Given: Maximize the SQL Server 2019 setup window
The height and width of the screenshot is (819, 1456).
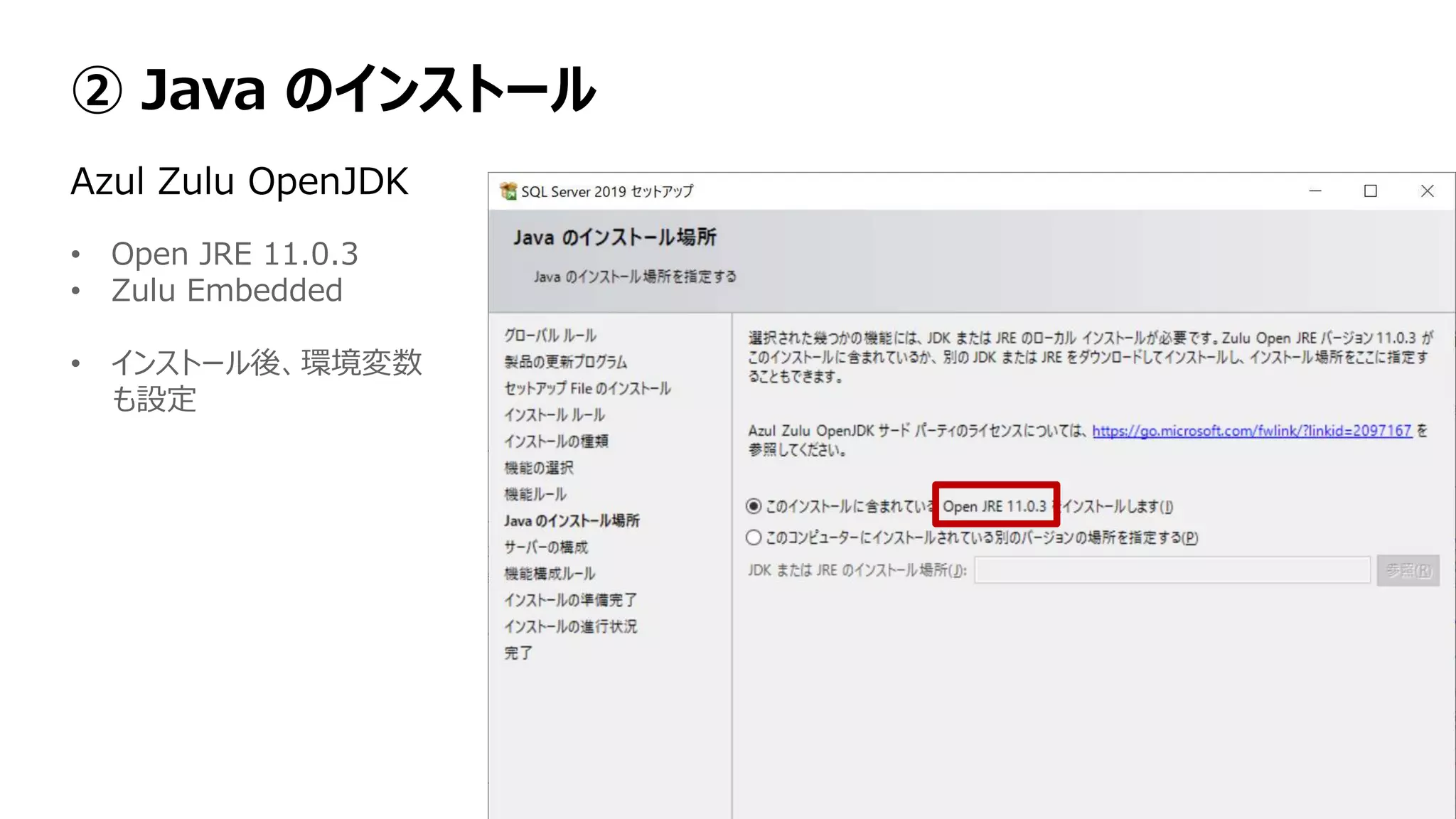Looking at the screenshot, I should click(x=1371, y=191).
